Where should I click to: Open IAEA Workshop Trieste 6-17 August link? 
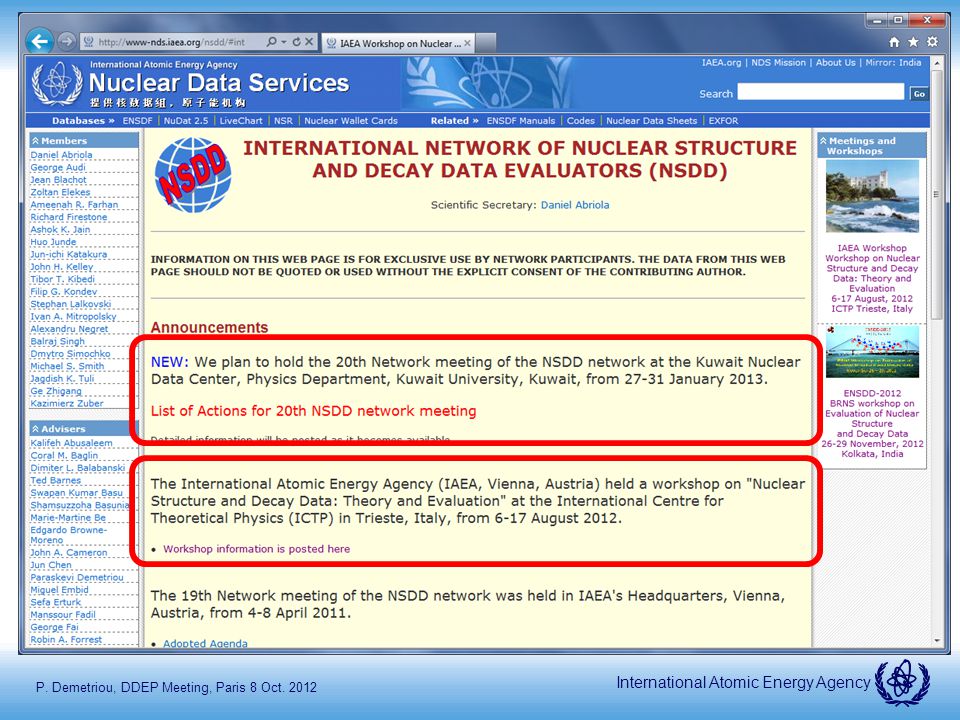point(872,278)
